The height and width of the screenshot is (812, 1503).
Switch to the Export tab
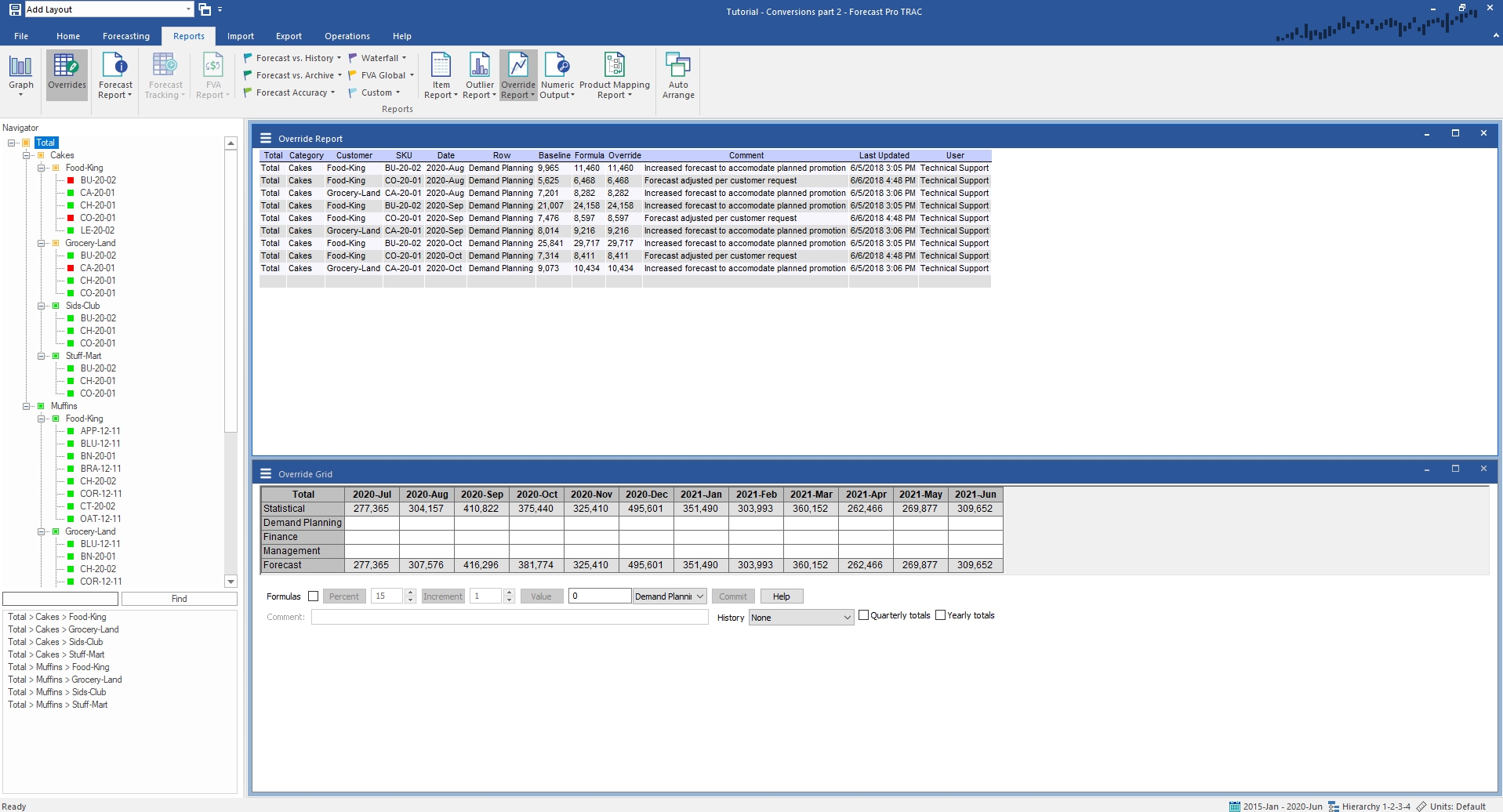tap(289, 36)
